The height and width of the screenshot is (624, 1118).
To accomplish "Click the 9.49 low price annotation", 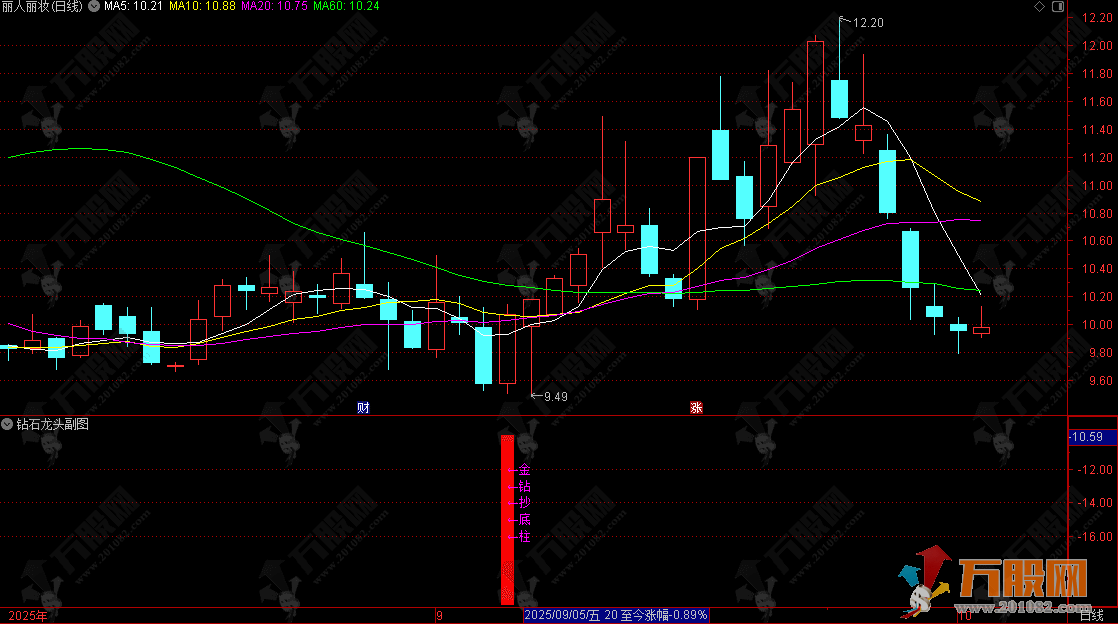I will click(x=555, y=396).
